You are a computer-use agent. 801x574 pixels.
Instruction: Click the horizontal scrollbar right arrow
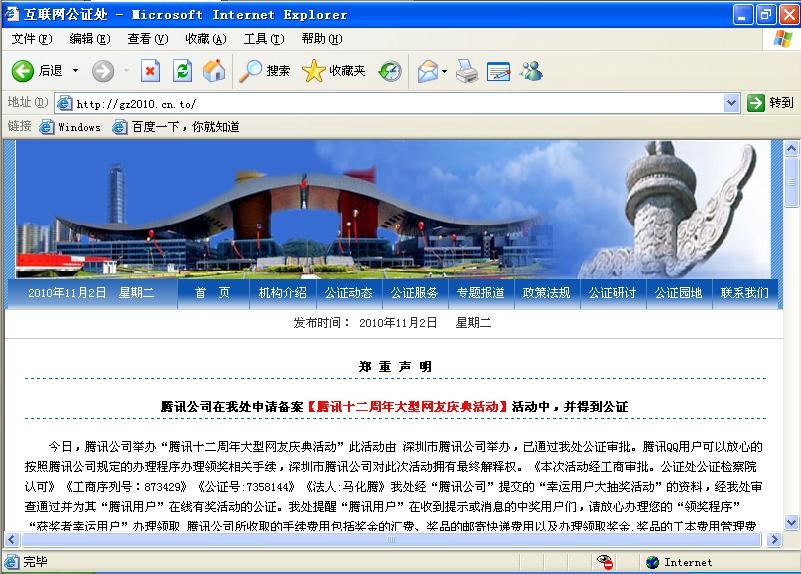click(x=774, y=539)
